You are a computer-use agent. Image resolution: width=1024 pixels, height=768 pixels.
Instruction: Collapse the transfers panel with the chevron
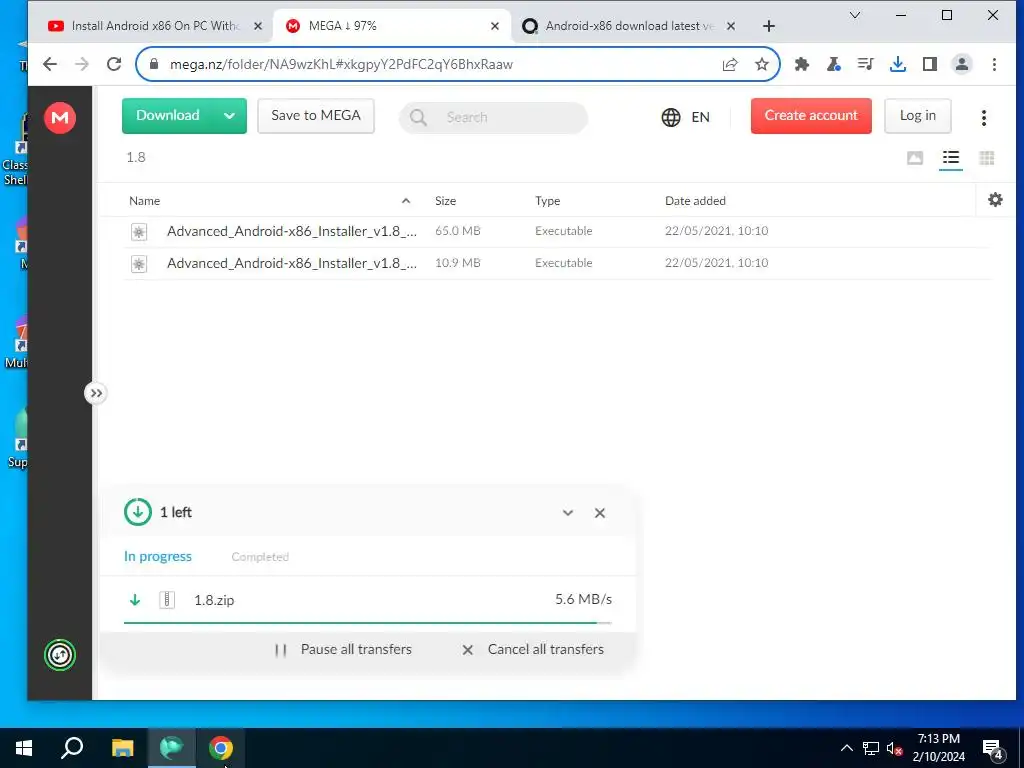(x=568, y=513)
